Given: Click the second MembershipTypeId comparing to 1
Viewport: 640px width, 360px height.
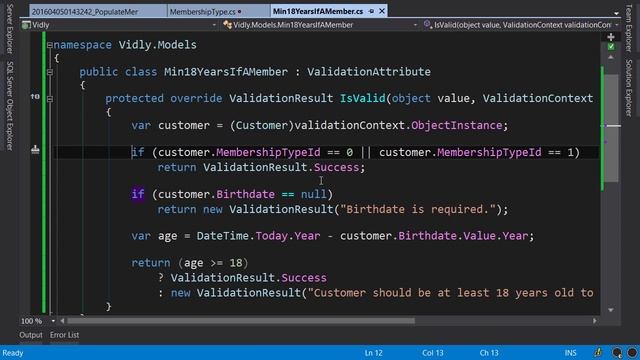Looking at the screenshot, I should (x=489, y=152).
